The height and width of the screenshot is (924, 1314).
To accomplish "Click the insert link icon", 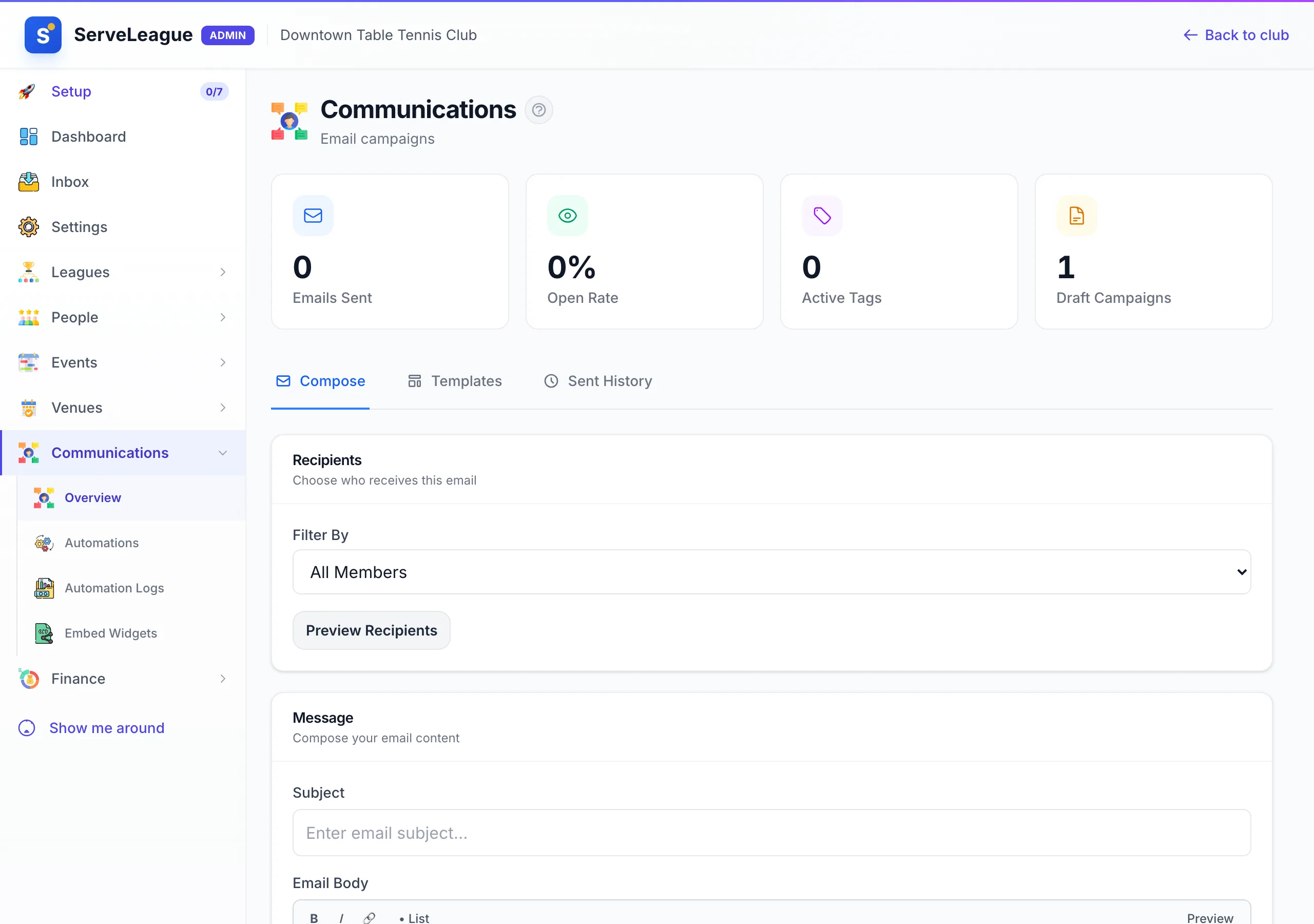I will 369,918.
